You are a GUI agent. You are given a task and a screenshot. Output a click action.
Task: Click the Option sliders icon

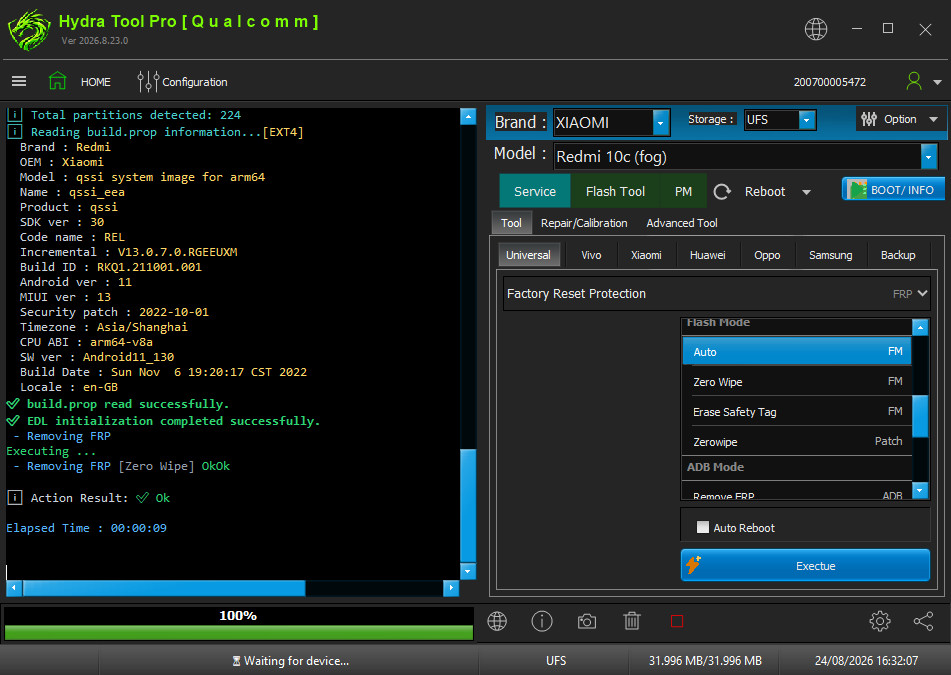pos(869,119)
